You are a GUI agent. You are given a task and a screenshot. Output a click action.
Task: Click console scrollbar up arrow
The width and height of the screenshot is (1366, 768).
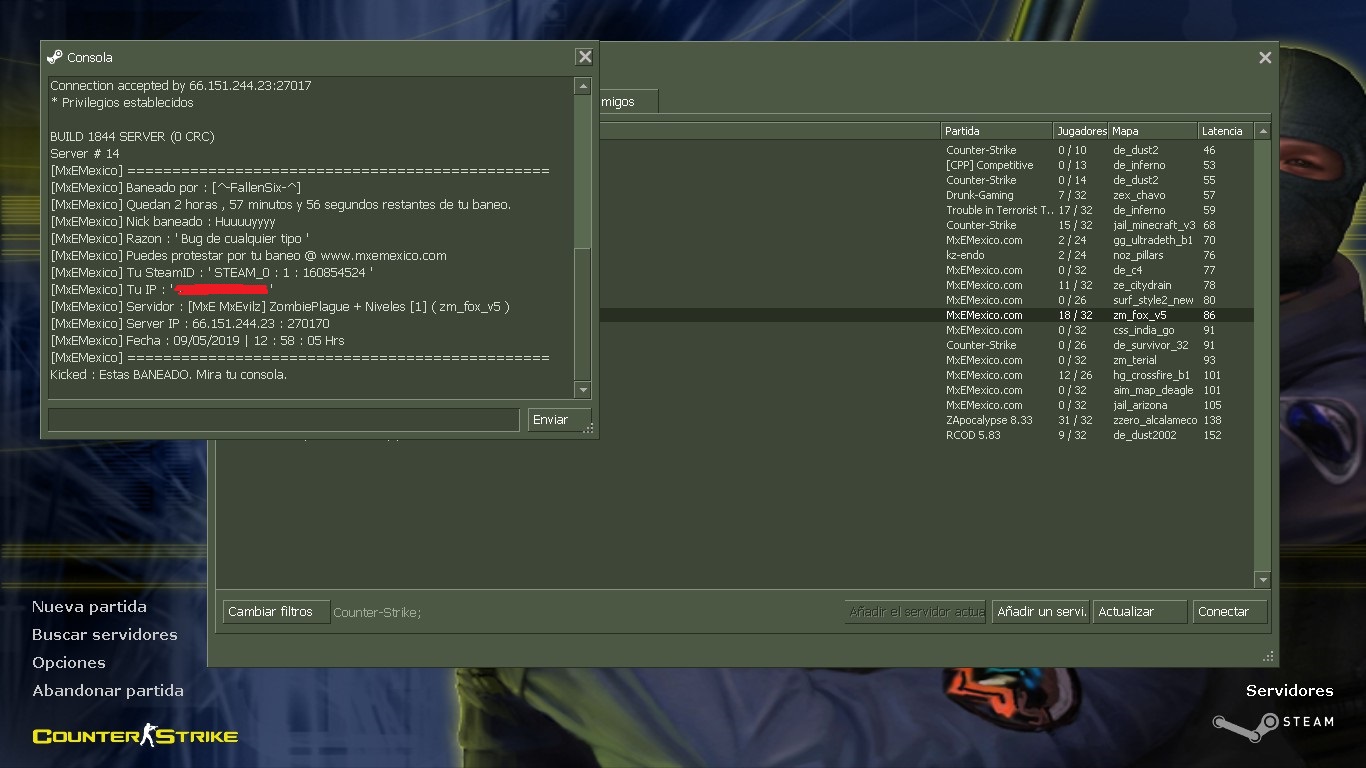pyautogui.click(x=582, y=87)
